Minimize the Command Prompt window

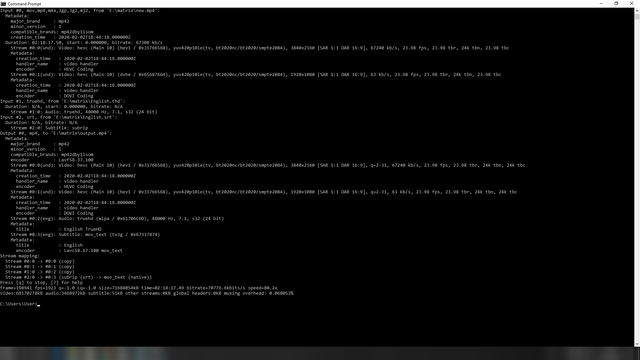[x=601, y=3]
